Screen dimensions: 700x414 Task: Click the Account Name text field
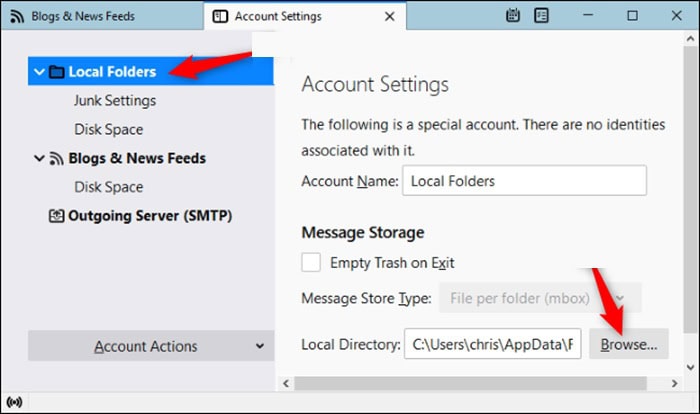[x=524, y=181]
